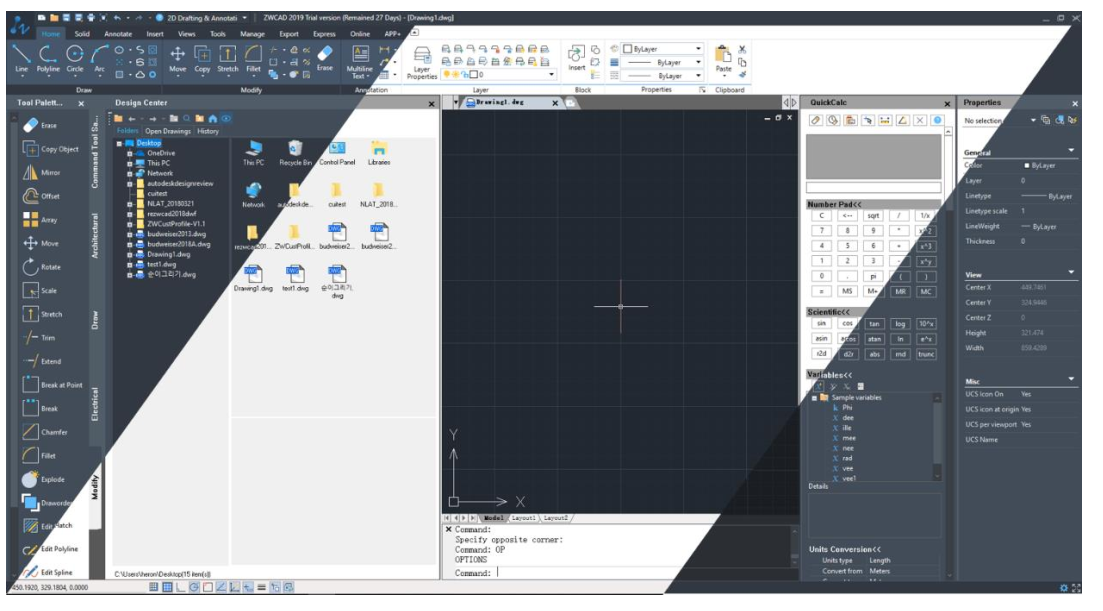Click the Insert block icon

point(577,58)
